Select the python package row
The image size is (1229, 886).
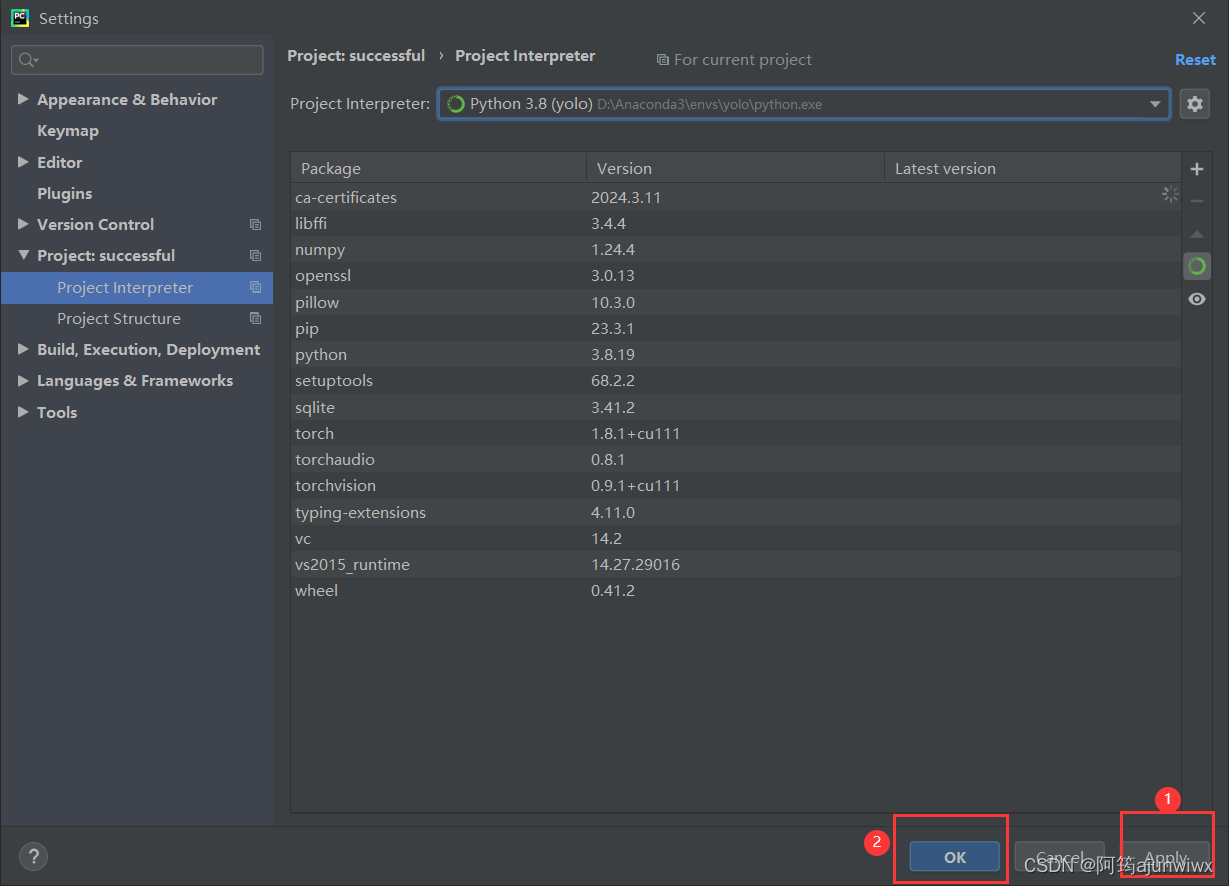click(x=736, y=354)
